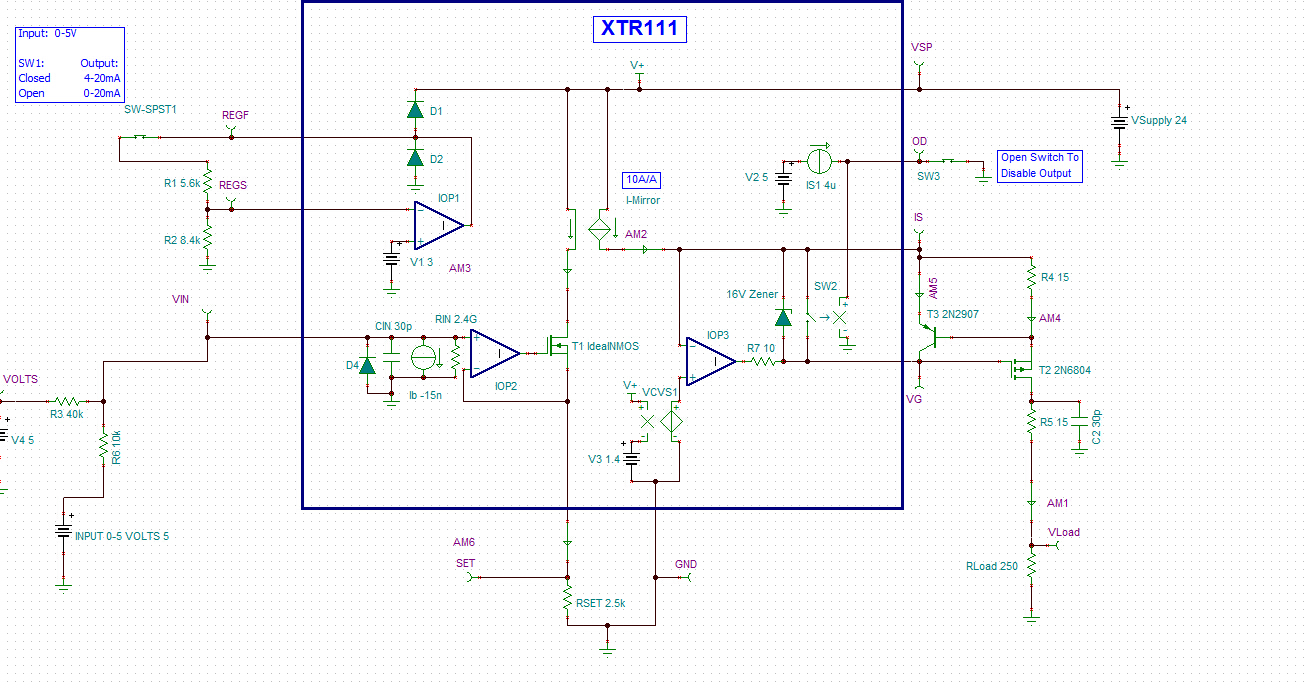
Task: Click the VSP net label
Action: pos(921,47)
